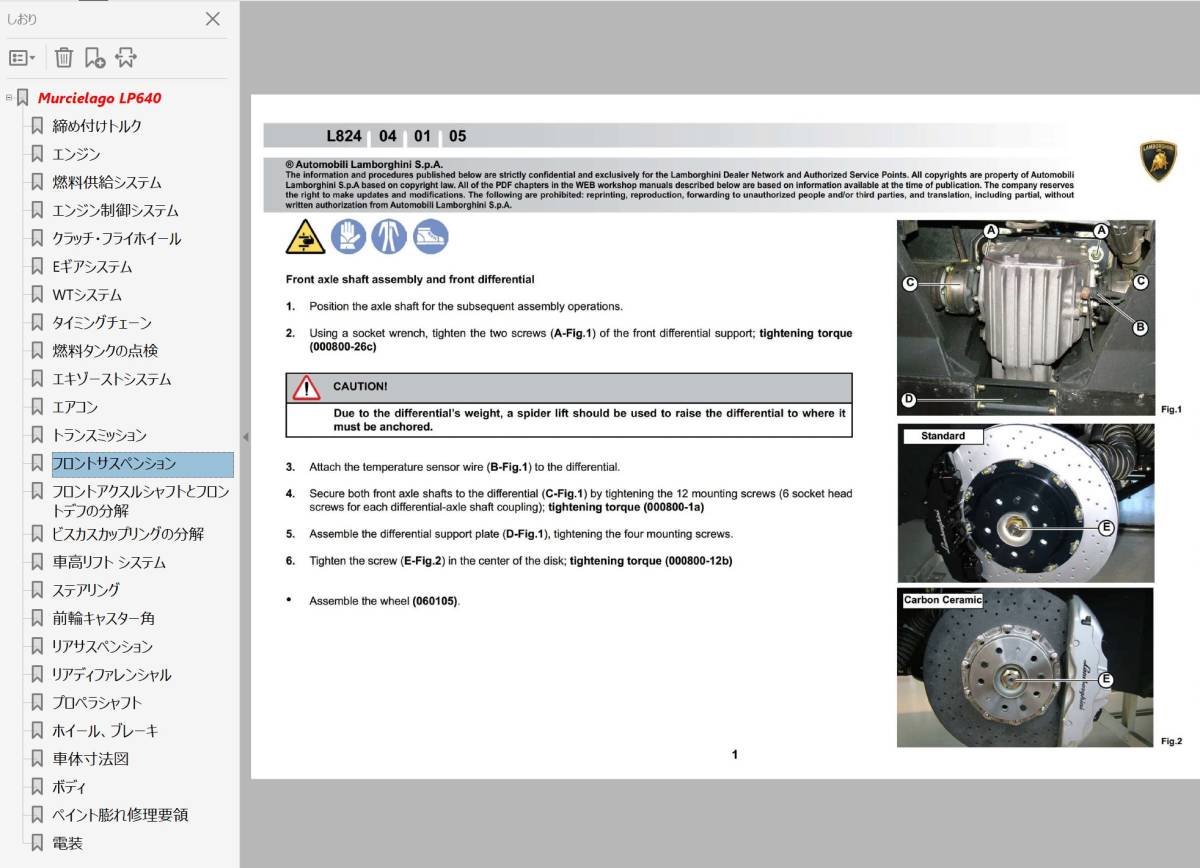Click the bookmark icon beside タイミングチェーン
Image resolution: width=1200 pixels, height=868 pixels.
click(x=37, y=322)
